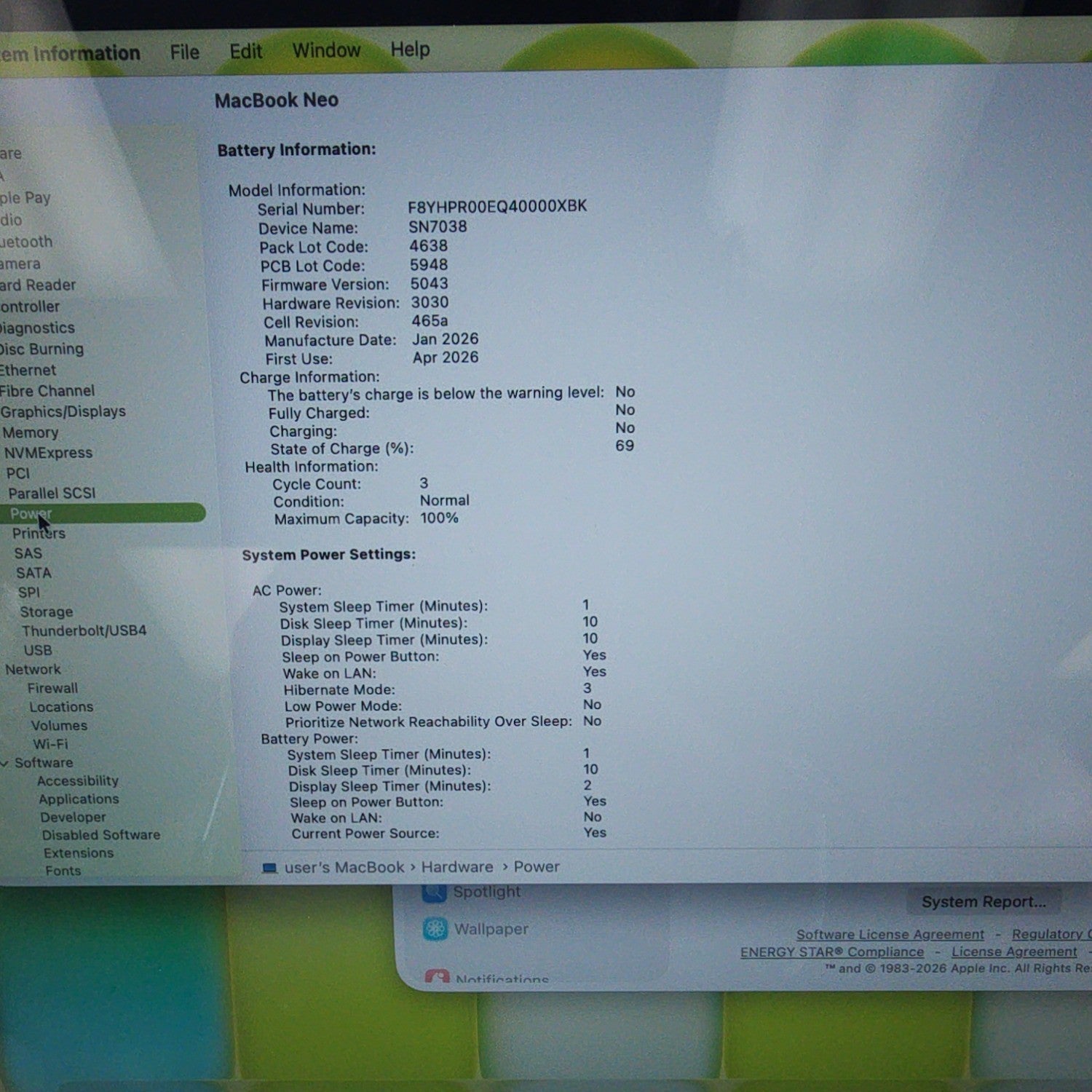Select user's MacBook in the path bar

click(x=344, y=868)
